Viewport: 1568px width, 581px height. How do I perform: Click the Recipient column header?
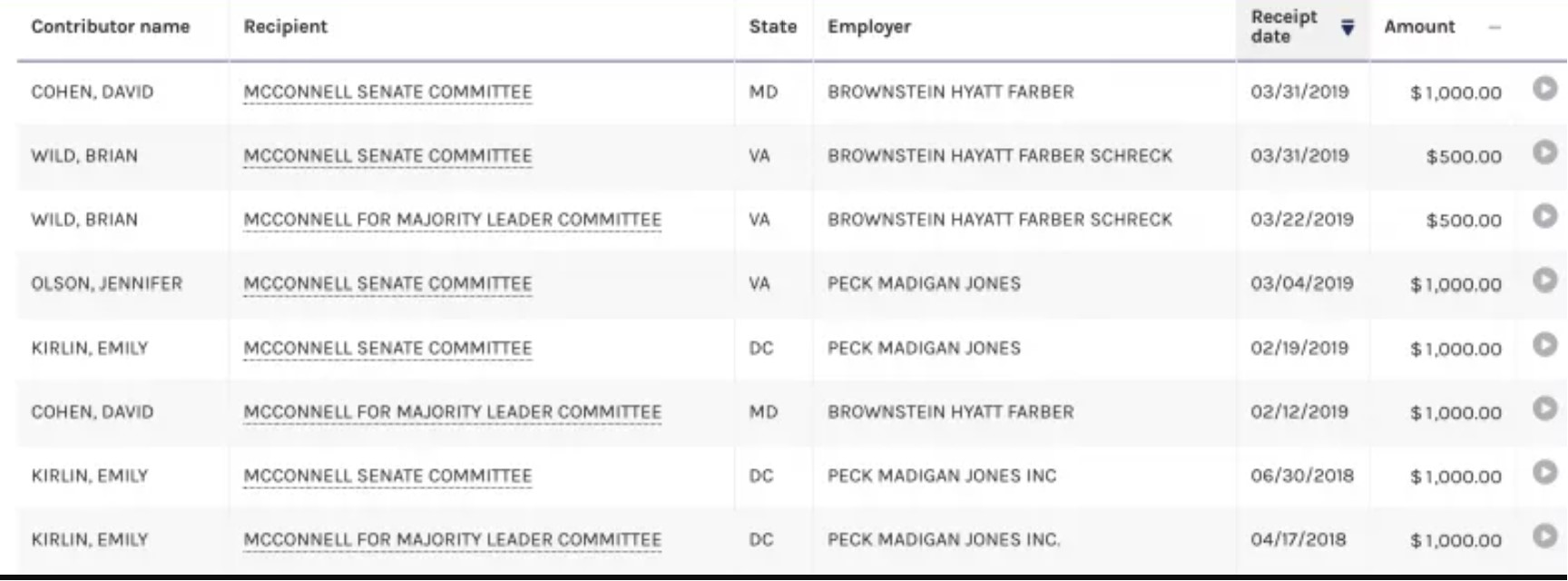coord(285,27)
